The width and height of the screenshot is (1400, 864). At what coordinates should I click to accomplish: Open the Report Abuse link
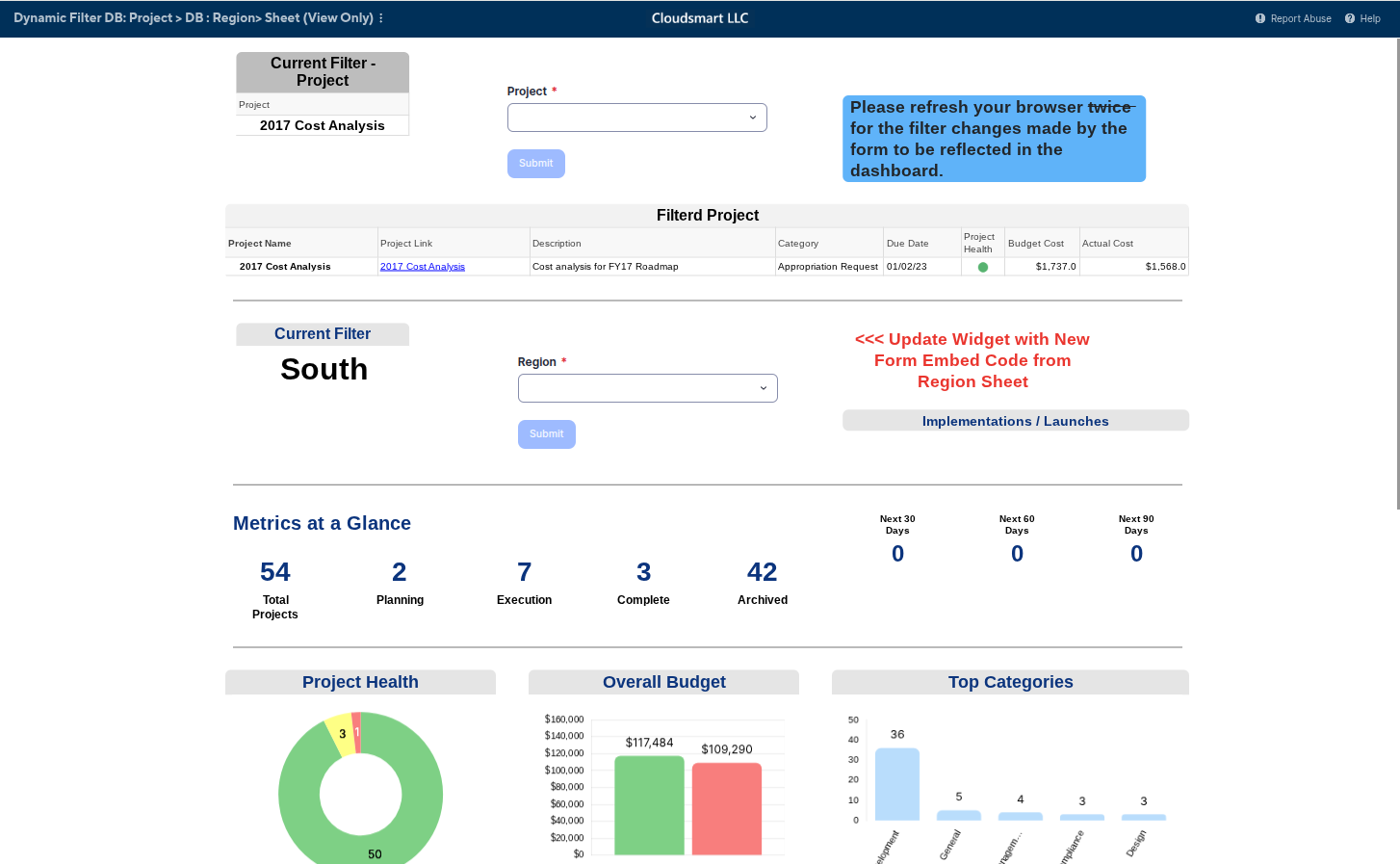click(1301, 18)
